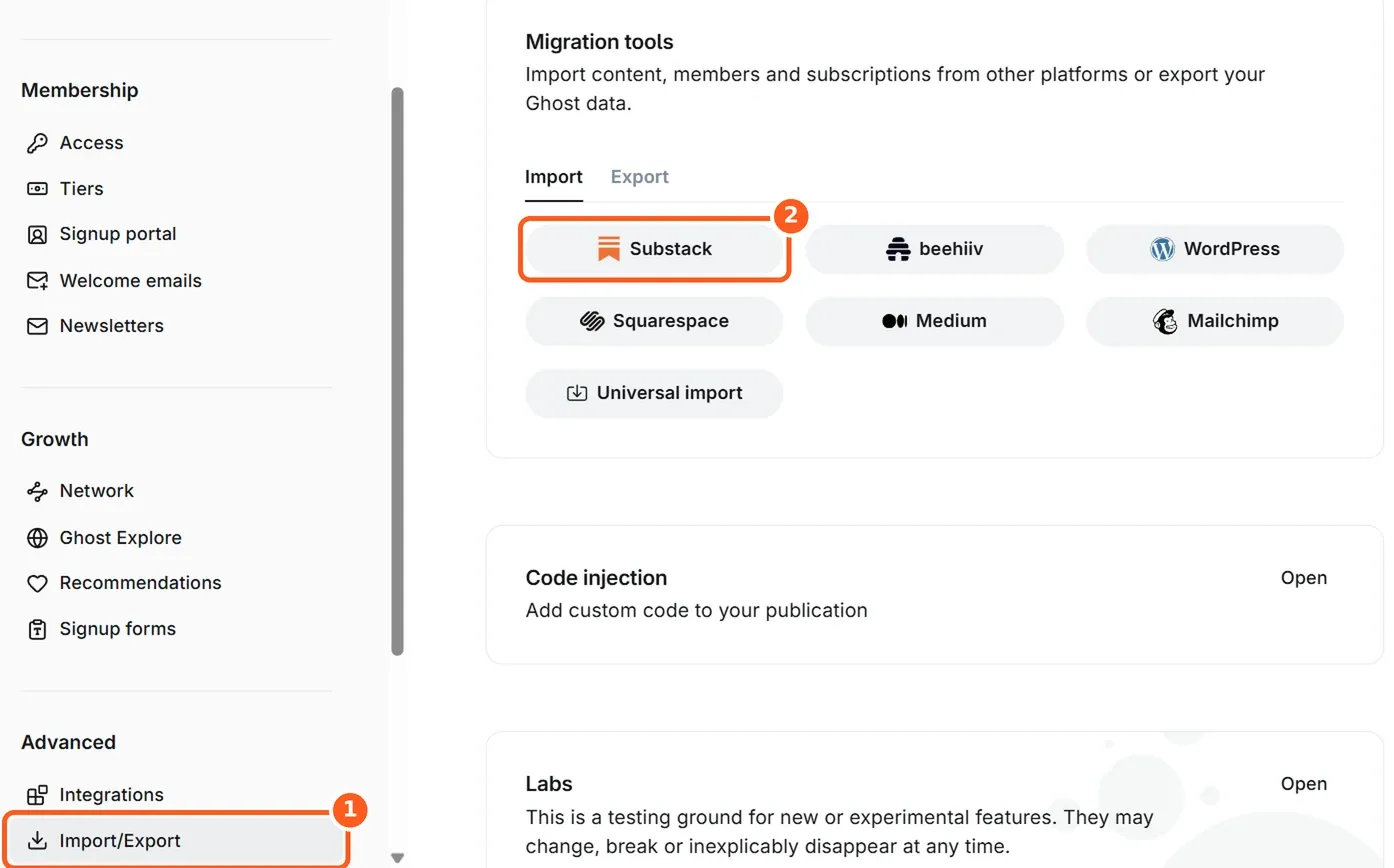Switch to the Import tab
Viewport: 1394px width, 868px height.
tap(554, 177)
